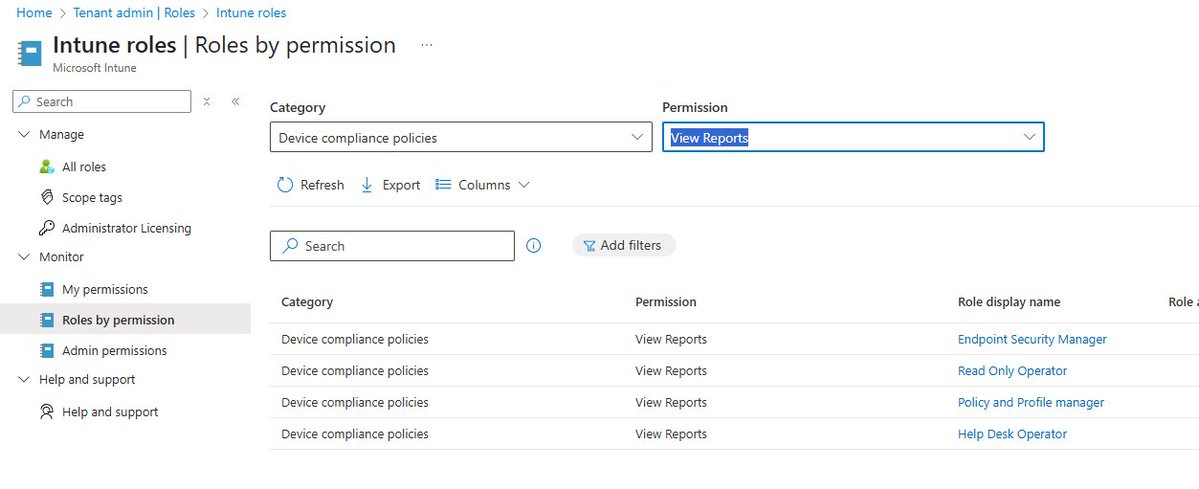Open the Help and support page item

(x=109, y=412)
